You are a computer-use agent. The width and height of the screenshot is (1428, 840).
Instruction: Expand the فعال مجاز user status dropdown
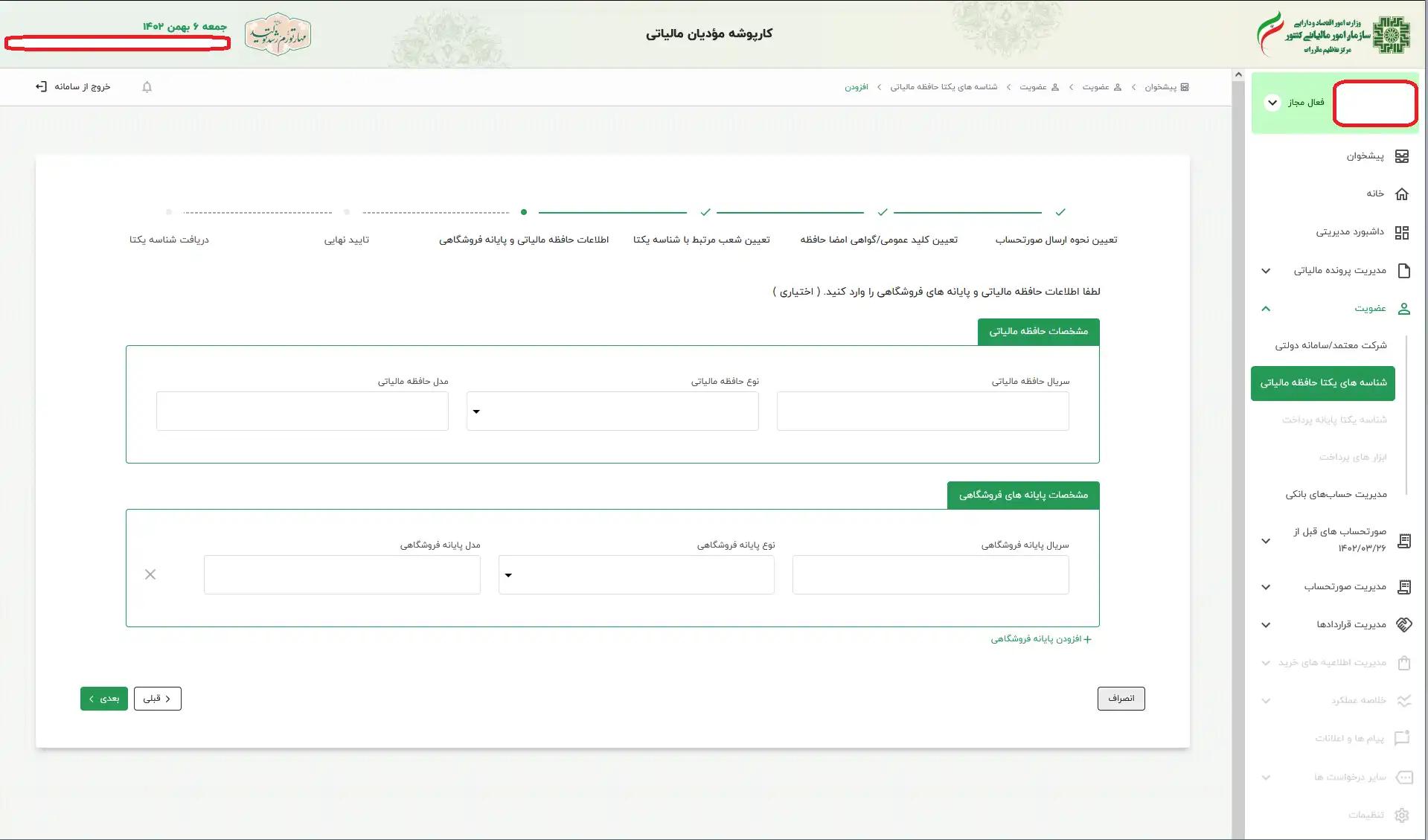click(1272, 103)
